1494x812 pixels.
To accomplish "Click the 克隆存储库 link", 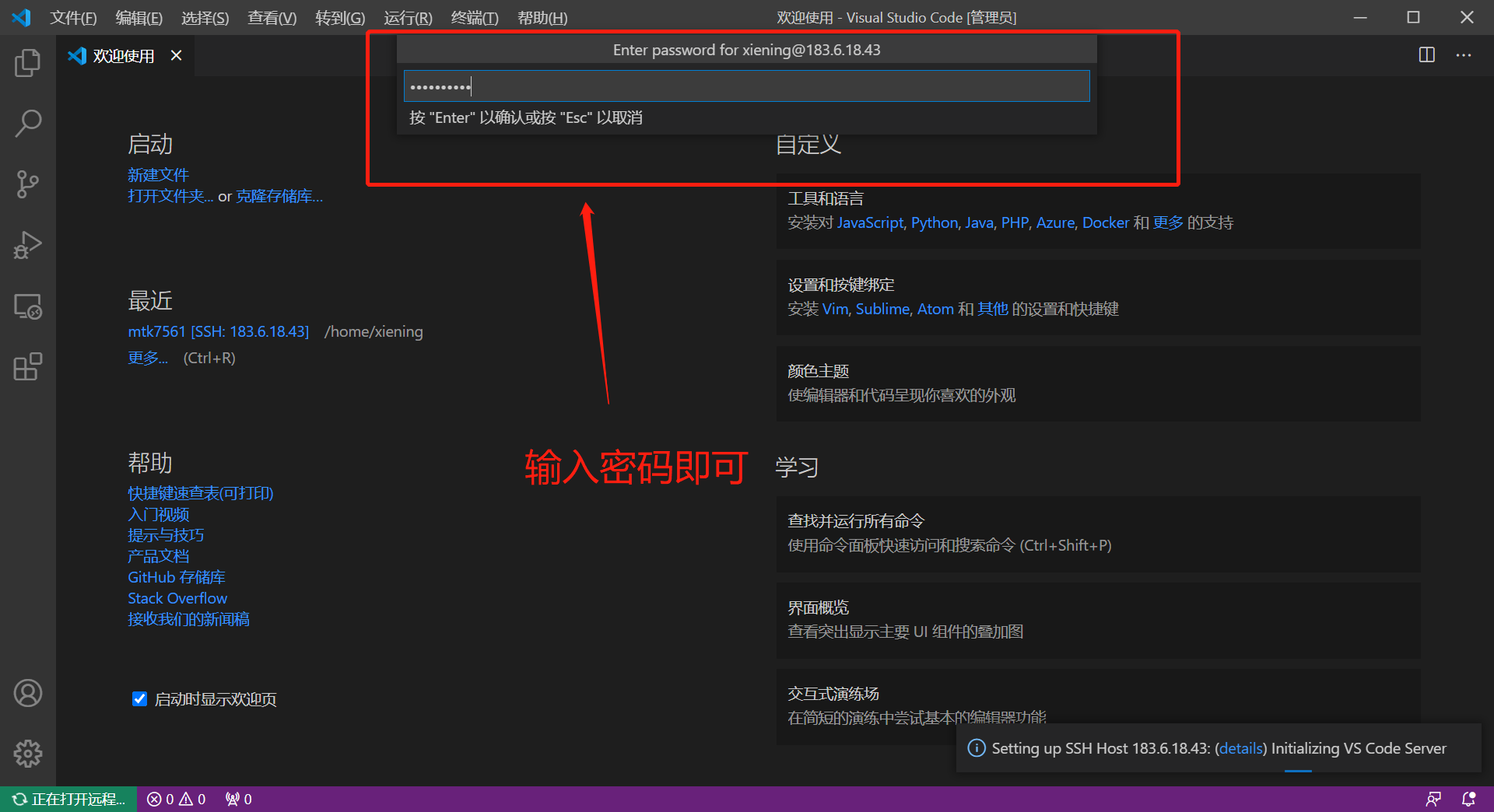I will pos(279,196).
